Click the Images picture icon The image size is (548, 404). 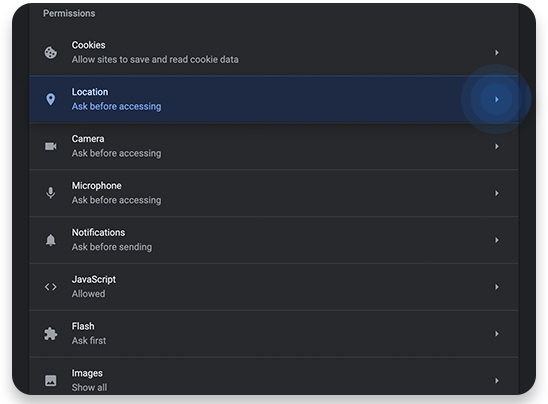click(x=51, y=381)
